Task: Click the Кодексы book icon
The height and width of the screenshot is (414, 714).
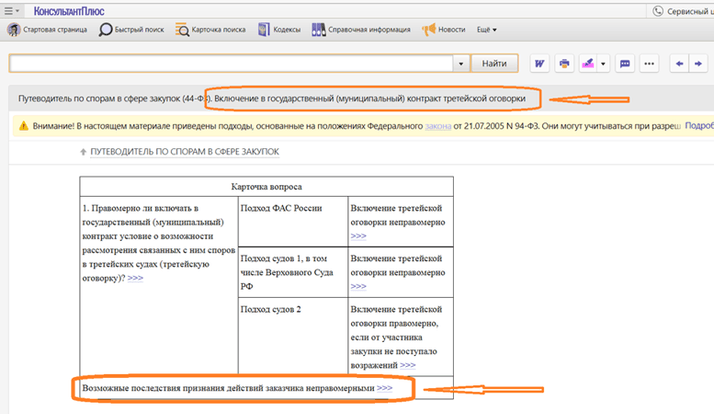Action: [264, 30]
